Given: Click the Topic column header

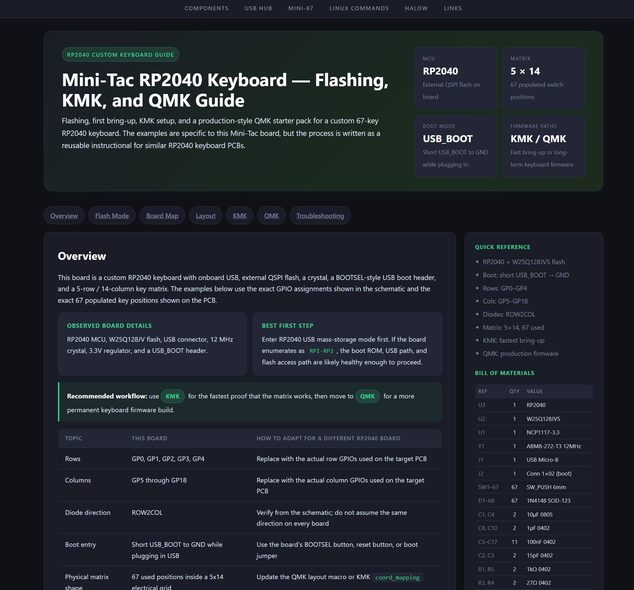Looking at the screenshot, I should (x=73, y=438).
